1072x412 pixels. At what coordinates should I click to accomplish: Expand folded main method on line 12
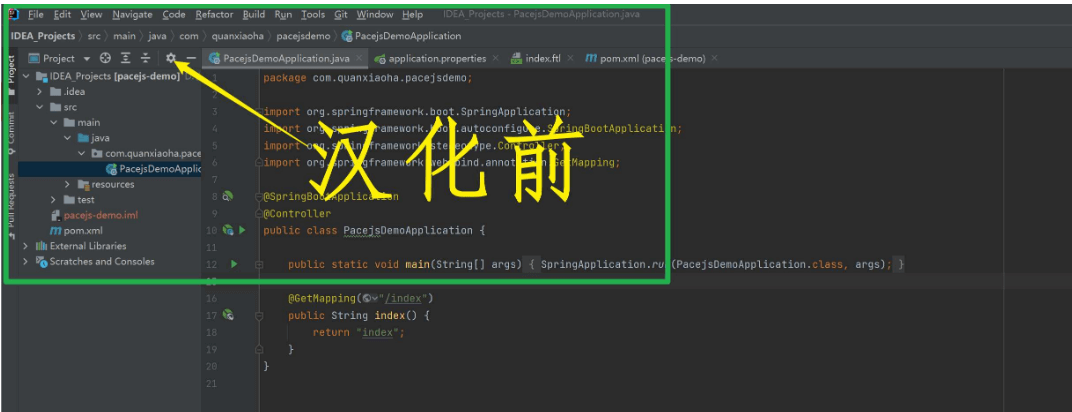[x=258, y=264]
